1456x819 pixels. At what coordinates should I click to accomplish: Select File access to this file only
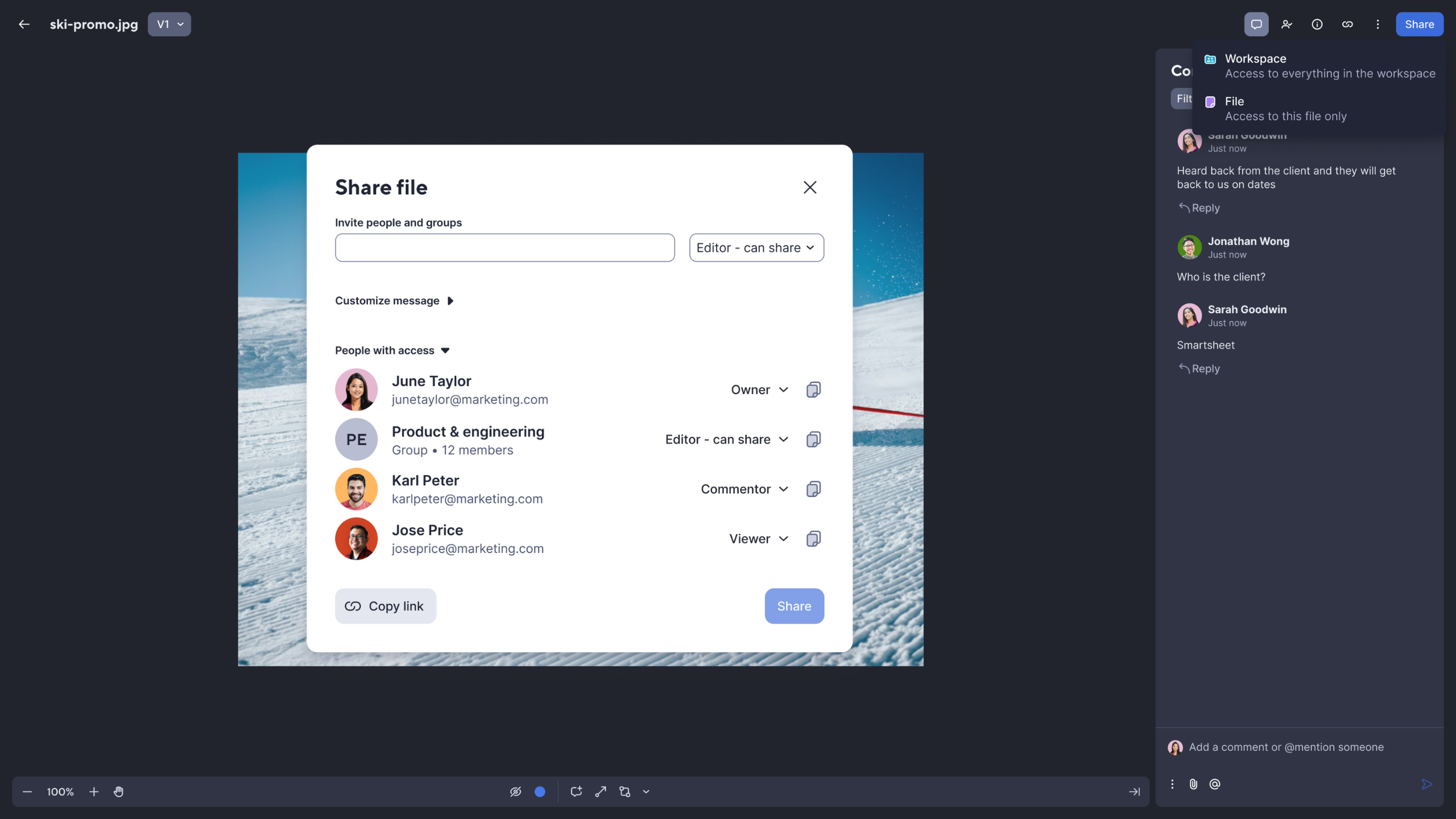[x=1319, y=109]
